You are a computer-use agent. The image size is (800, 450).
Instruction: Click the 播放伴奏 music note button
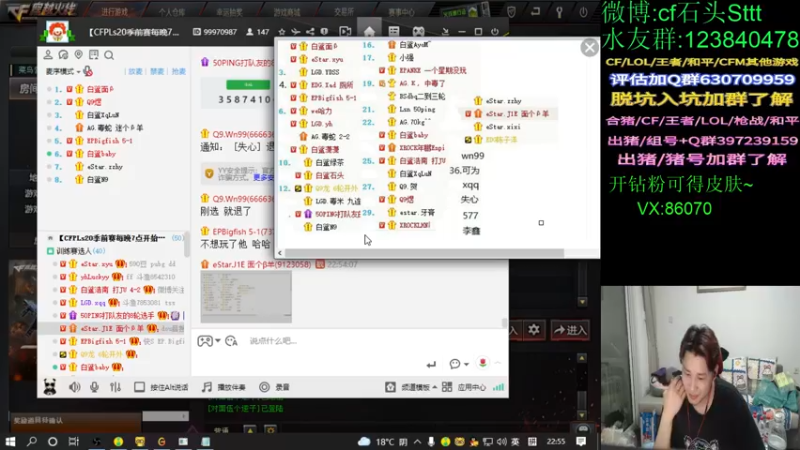pos(223,387)
